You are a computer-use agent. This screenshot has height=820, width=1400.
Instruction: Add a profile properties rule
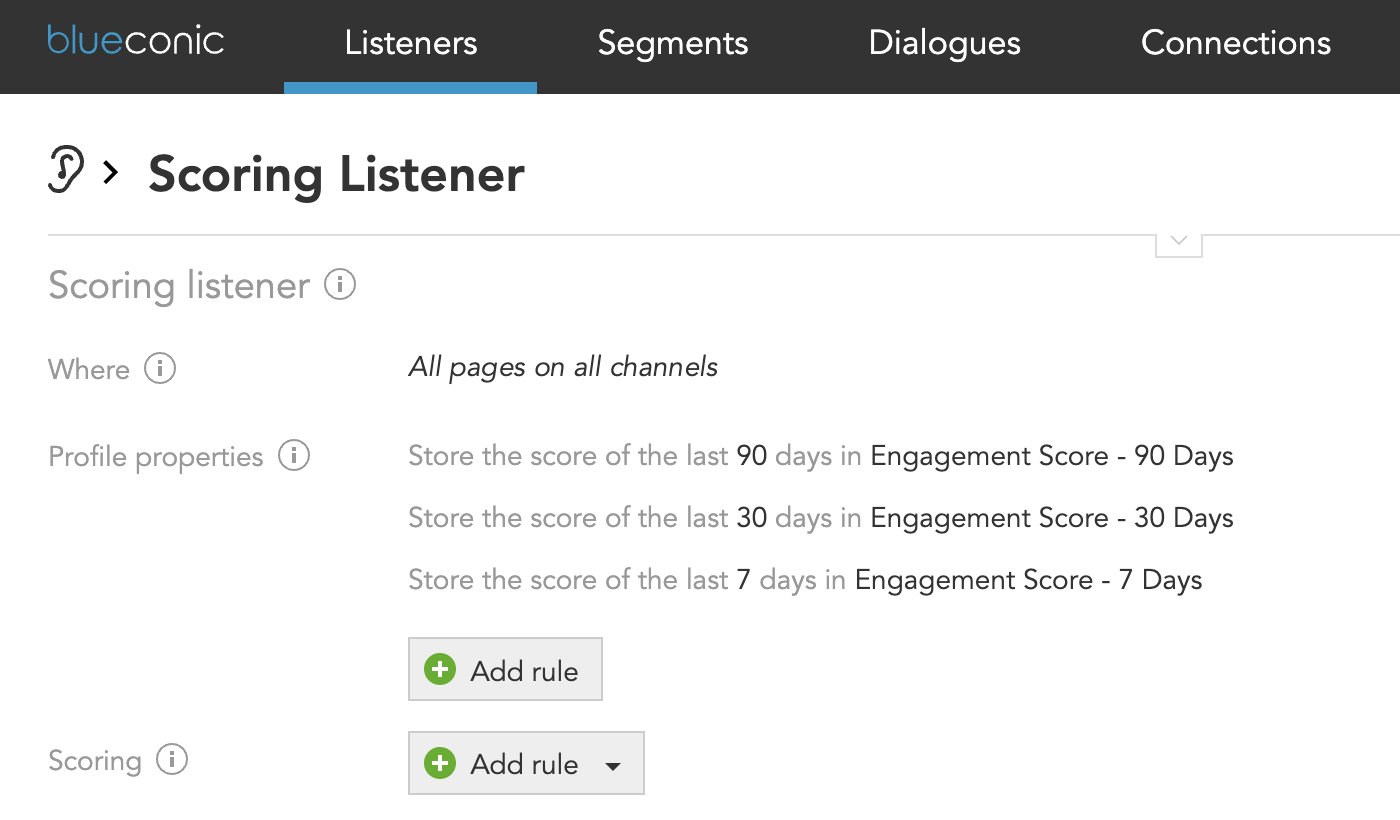point(505,670)
